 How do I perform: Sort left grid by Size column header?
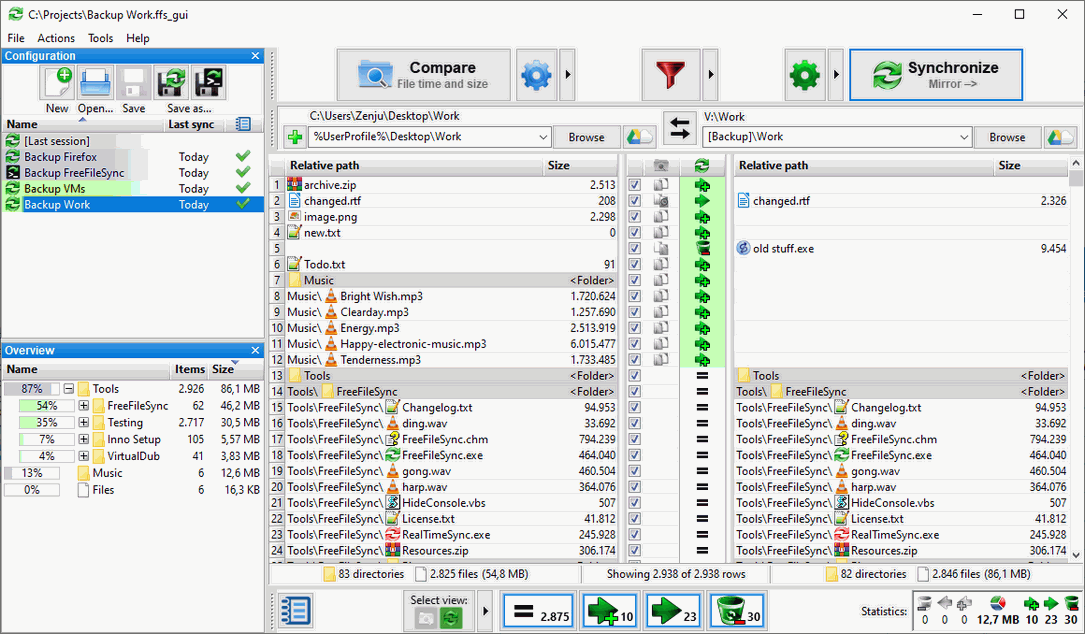580,165
